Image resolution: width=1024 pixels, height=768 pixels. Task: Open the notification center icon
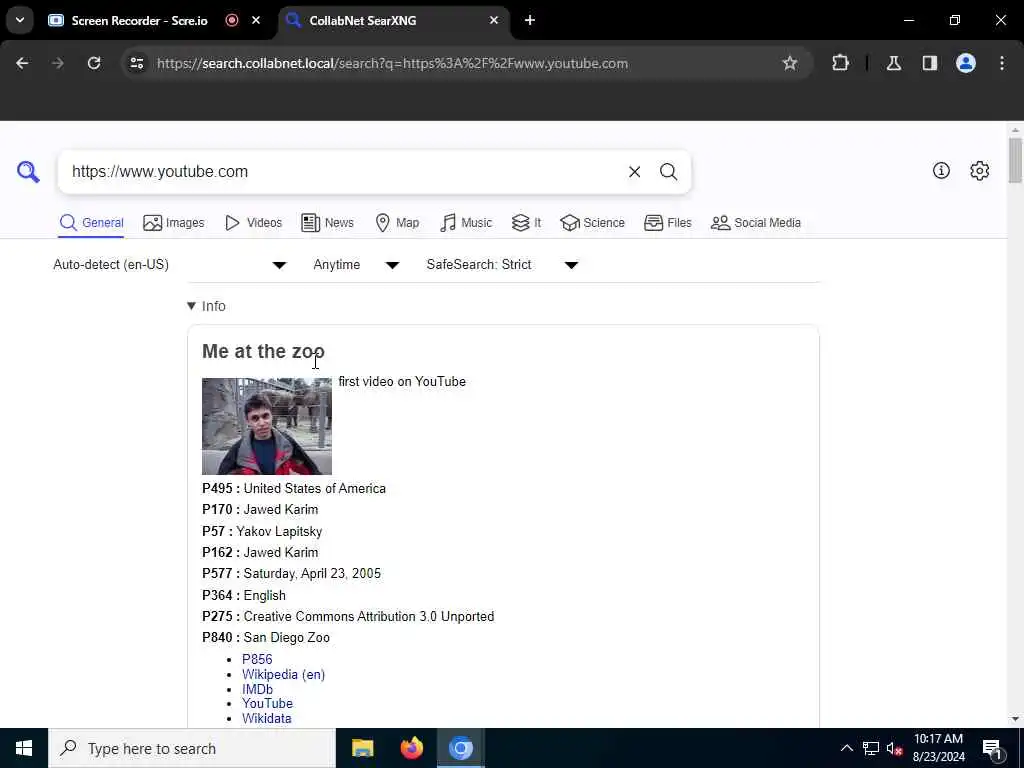pos(992,749)
